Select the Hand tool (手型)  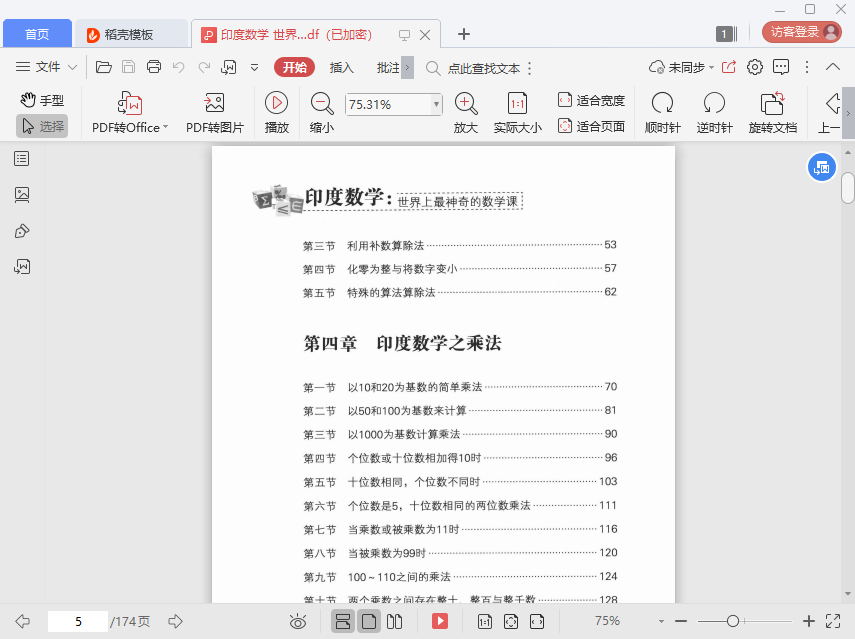click(42, 100)
